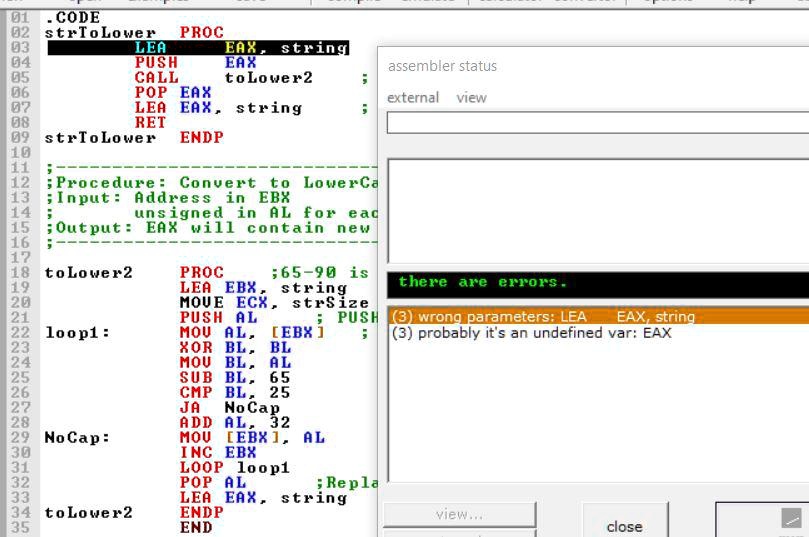The width and height of the screenshot is (809, 537).
Task: Click the "there are errors." status banner
Action: pos(597,283)
